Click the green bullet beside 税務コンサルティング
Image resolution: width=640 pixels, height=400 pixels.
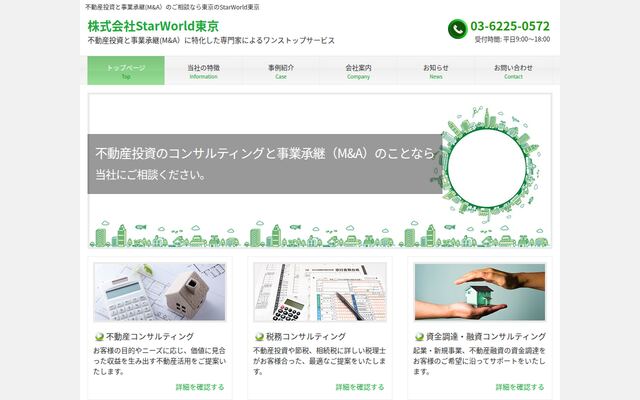click(259, 337)
